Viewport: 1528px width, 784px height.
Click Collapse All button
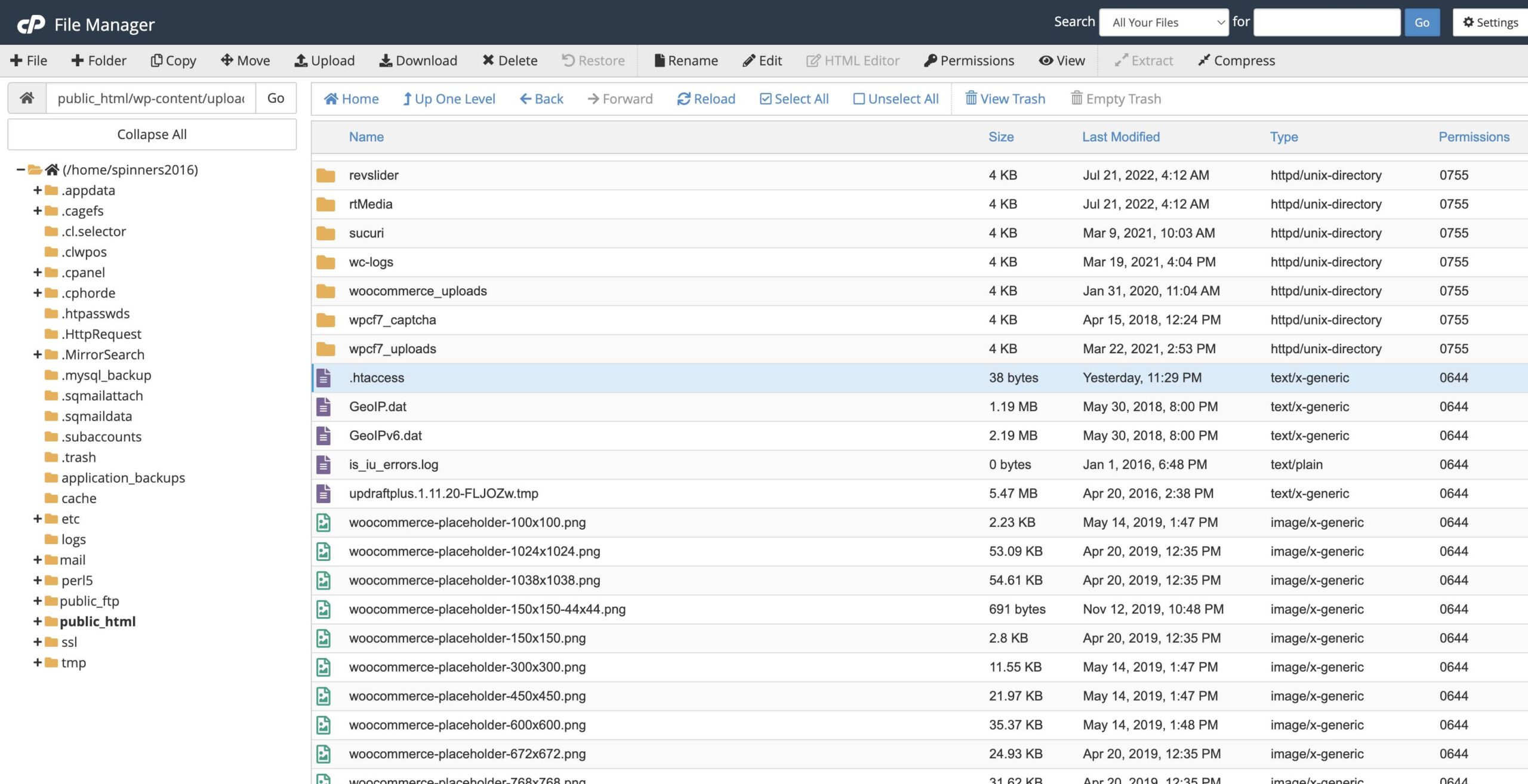coord(152,134)
